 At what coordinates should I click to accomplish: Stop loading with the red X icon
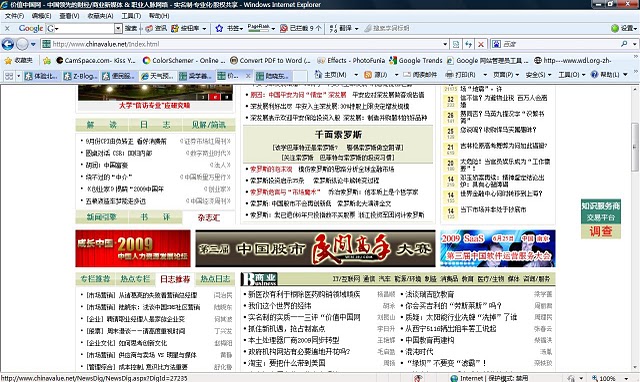(x=481, y=44)
